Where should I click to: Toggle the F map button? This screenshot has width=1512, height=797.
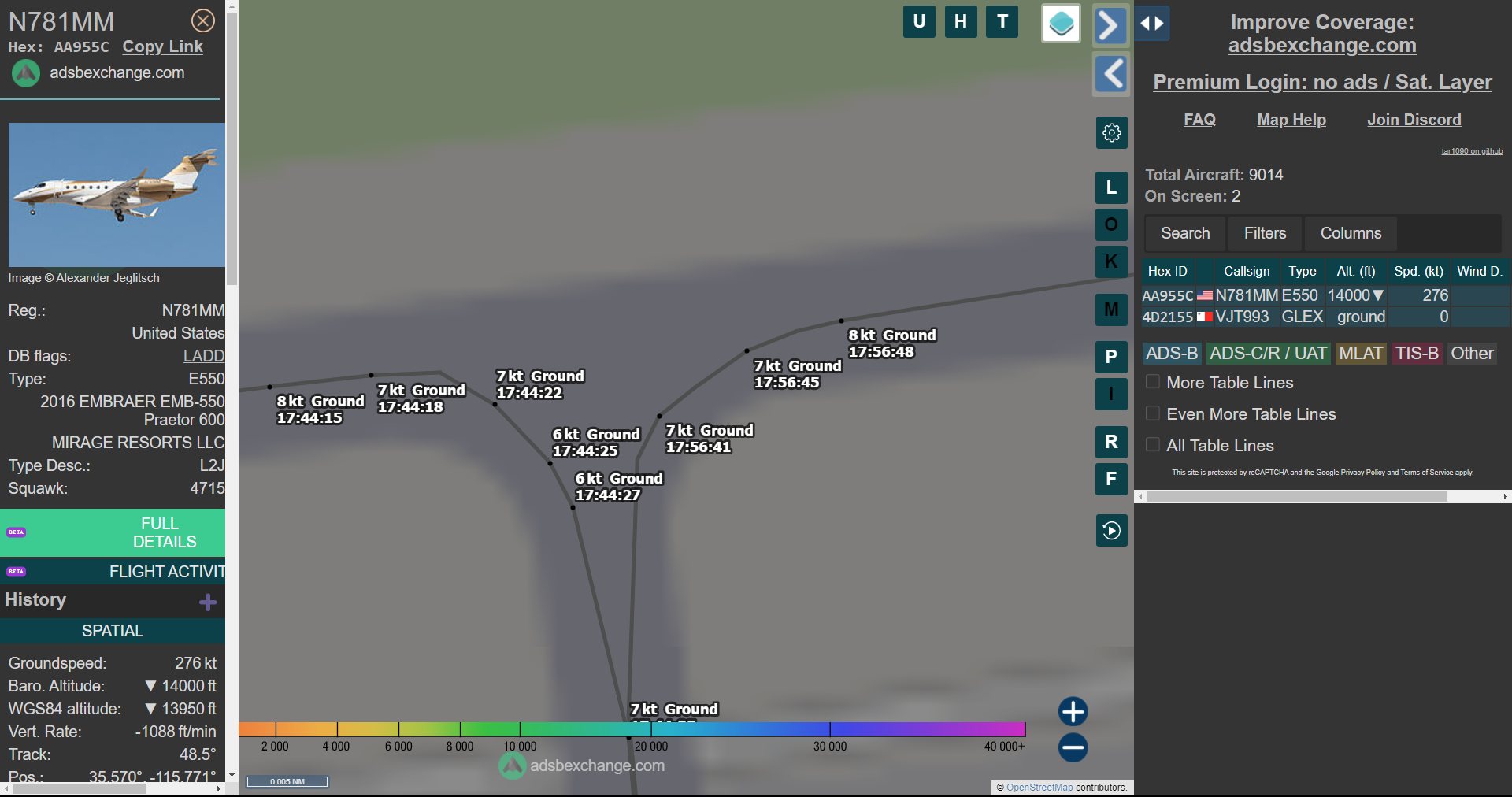tap(1111, 479)
